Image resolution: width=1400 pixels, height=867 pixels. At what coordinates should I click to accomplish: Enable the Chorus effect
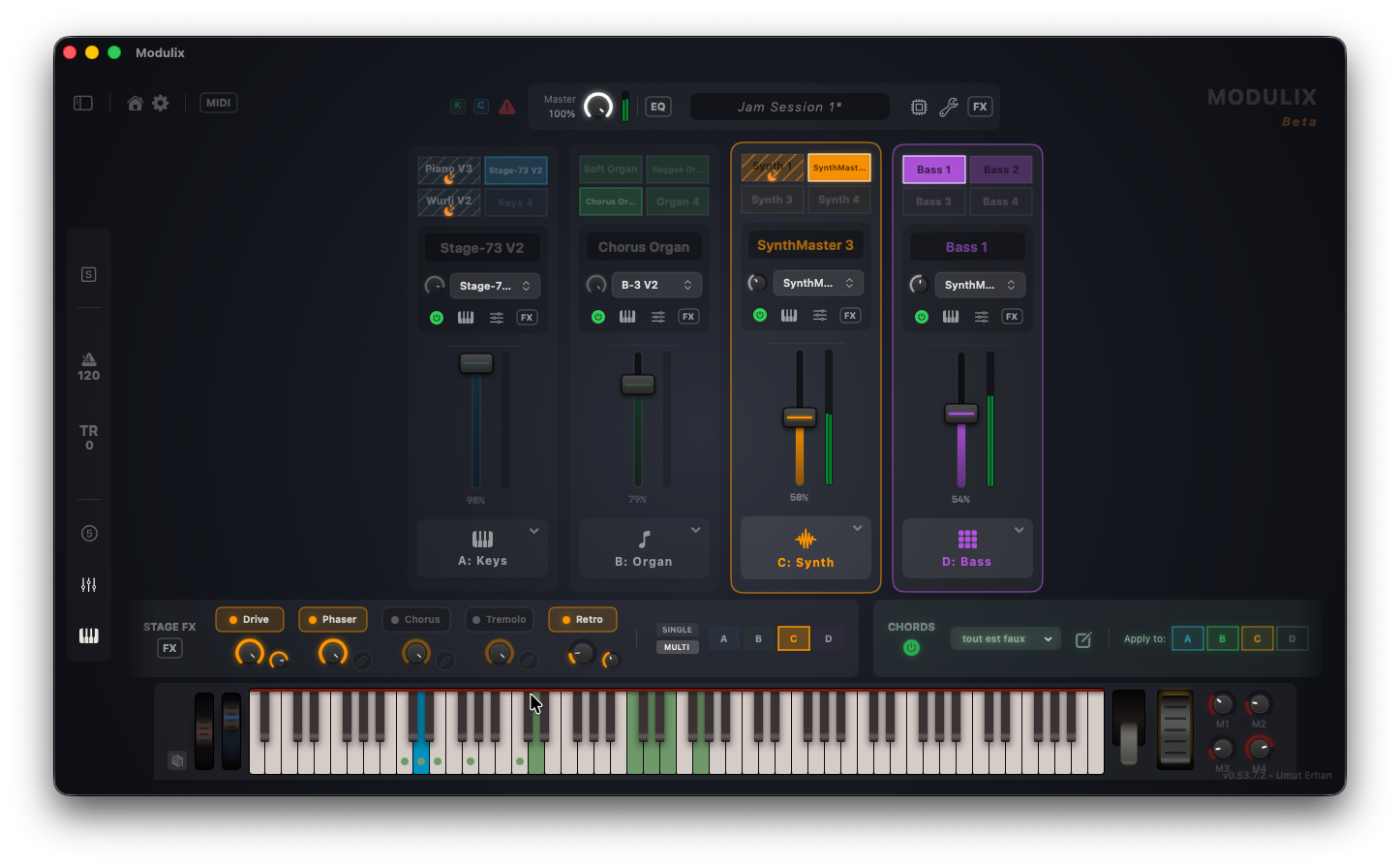point(416,620)
